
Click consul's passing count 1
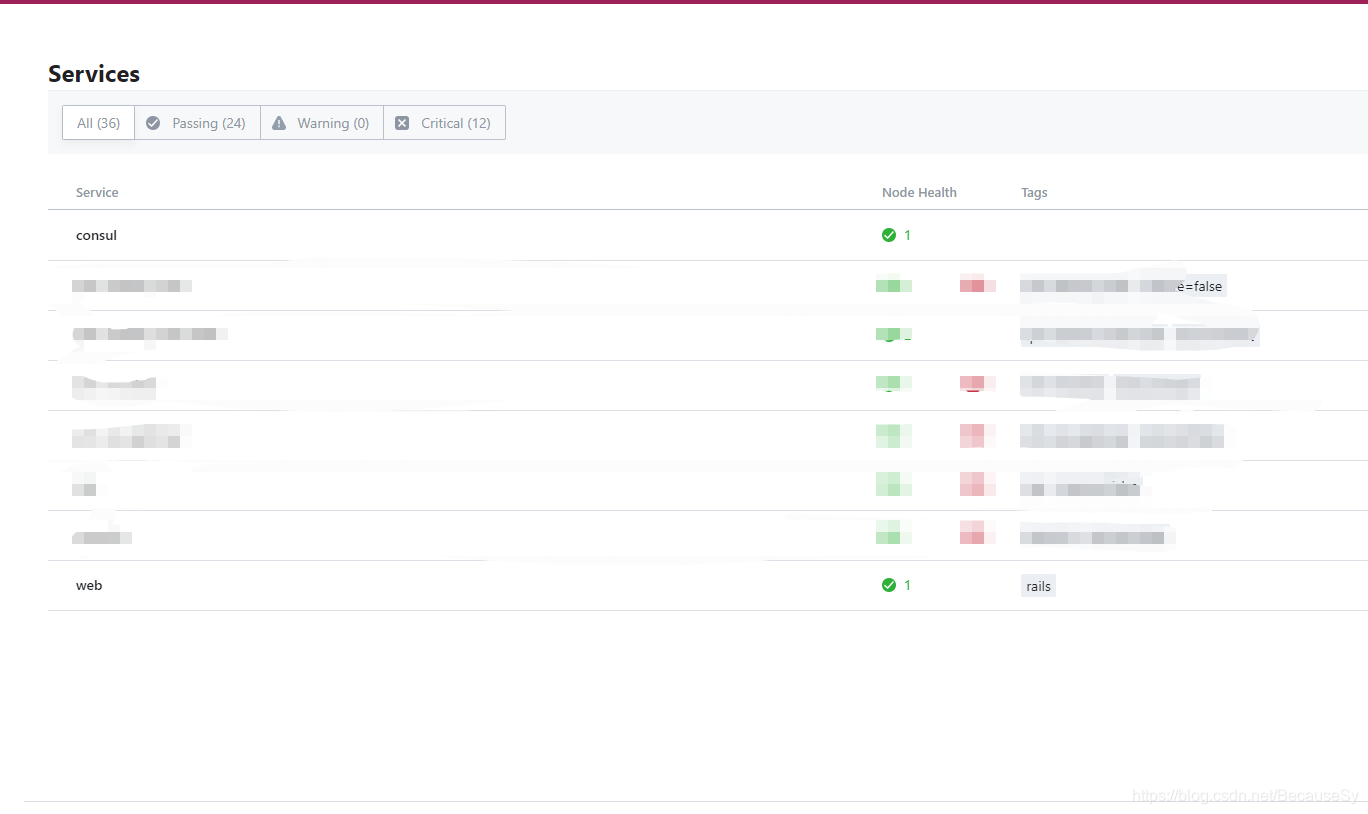[x=908, y=235]
